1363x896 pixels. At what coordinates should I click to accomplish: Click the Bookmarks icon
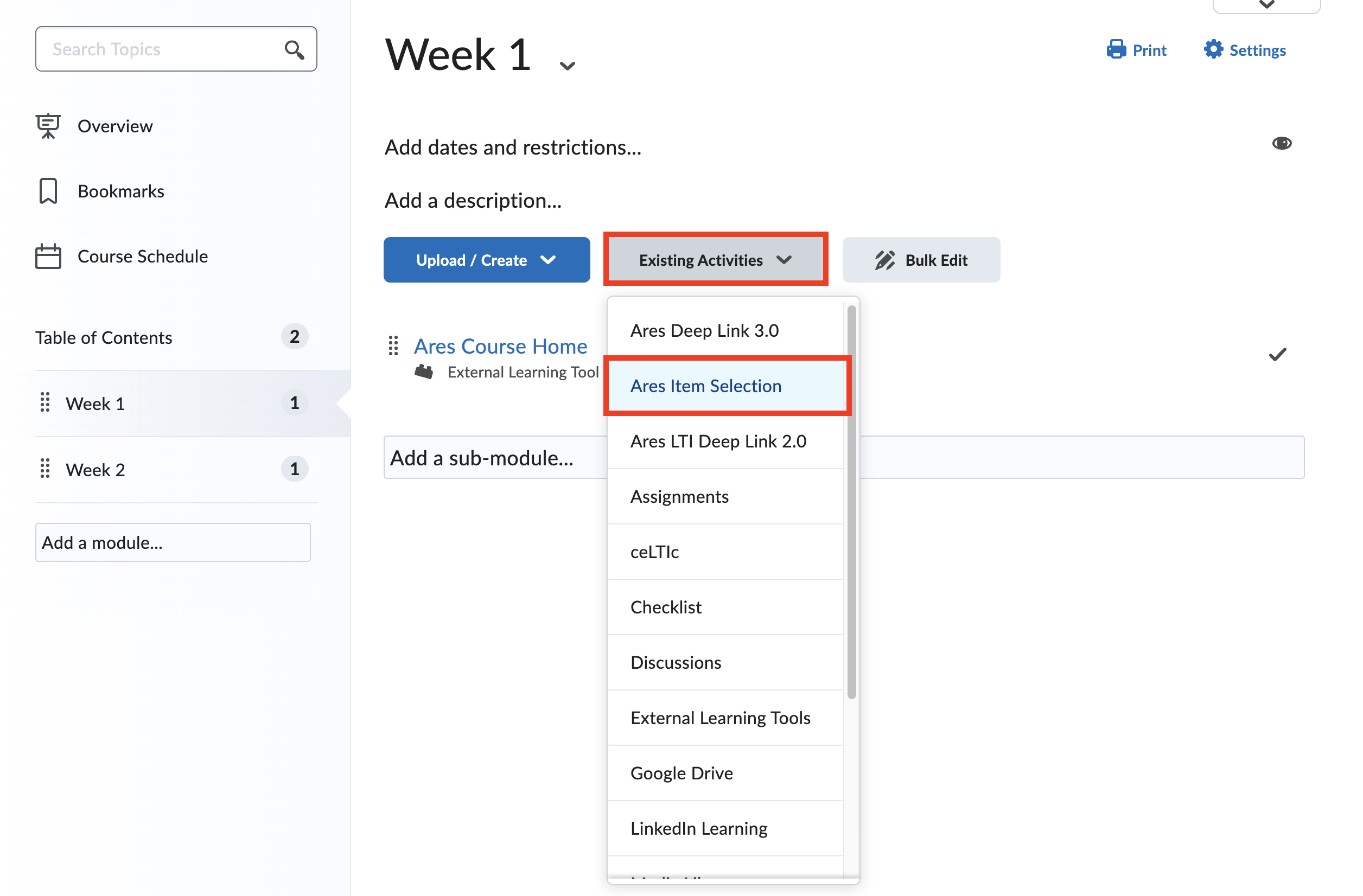click(48, 191)
